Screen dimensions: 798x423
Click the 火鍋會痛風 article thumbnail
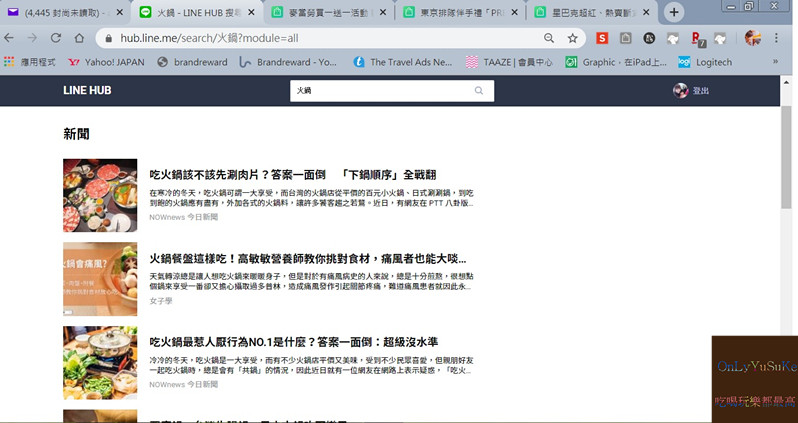point(100,279)
